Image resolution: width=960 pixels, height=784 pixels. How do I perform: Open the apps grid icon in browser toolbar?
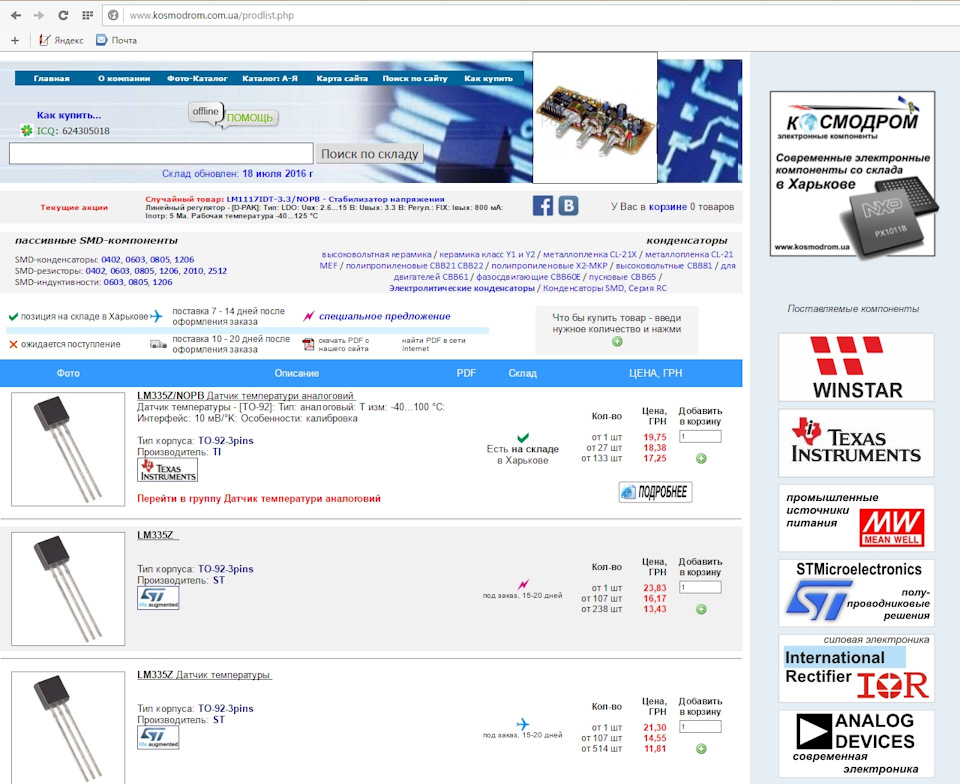88,15
